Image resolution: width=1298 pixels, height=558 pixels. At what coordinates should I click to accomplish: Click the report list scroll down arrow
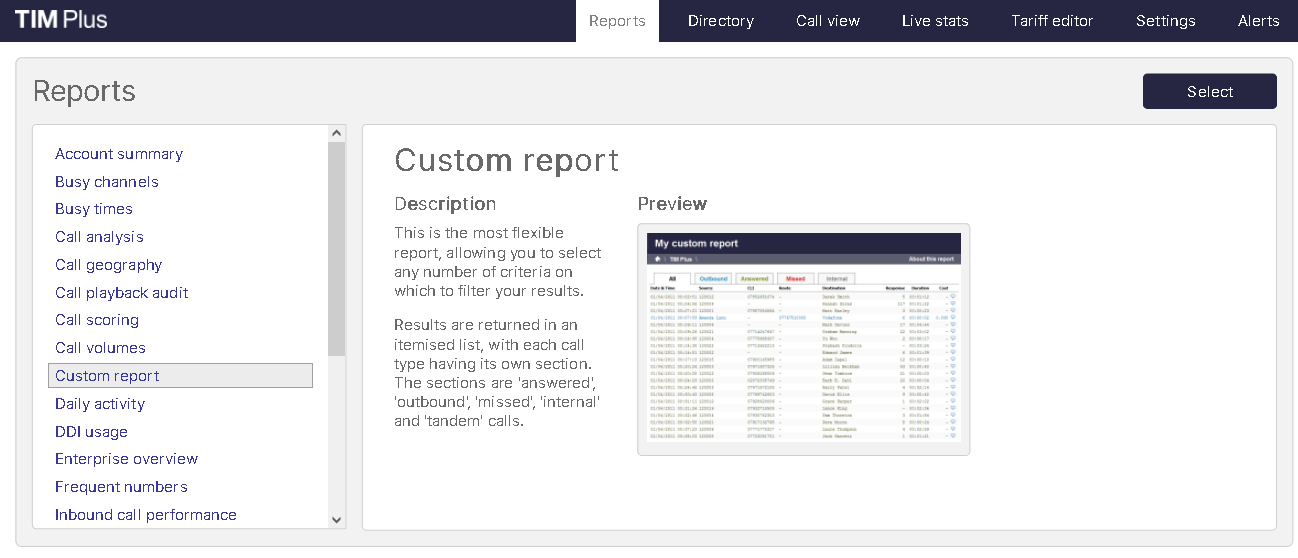click(x=336, y=520)
